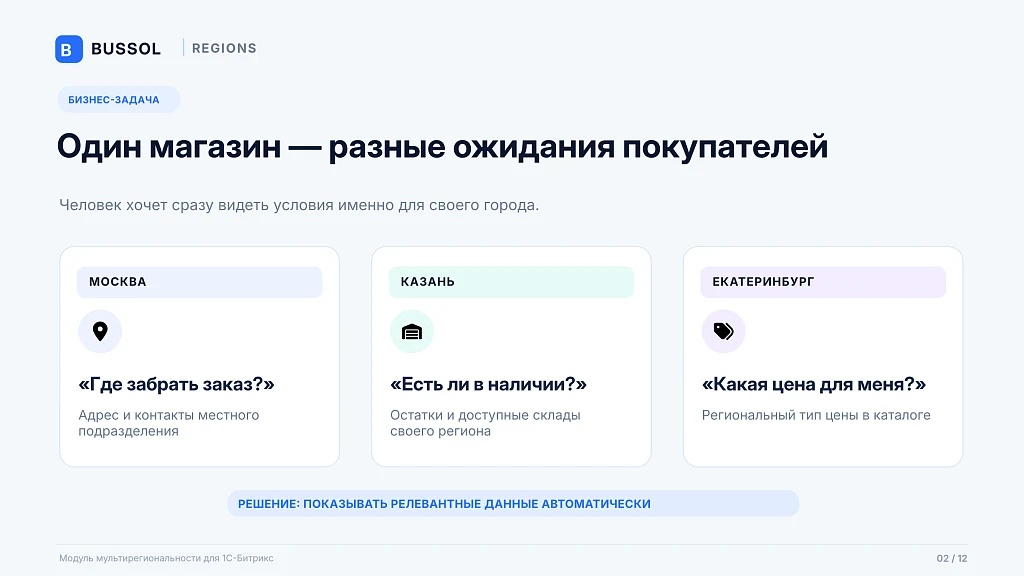Click the page number 02 / 12
1024x576 pixels.
coord(952,558)
